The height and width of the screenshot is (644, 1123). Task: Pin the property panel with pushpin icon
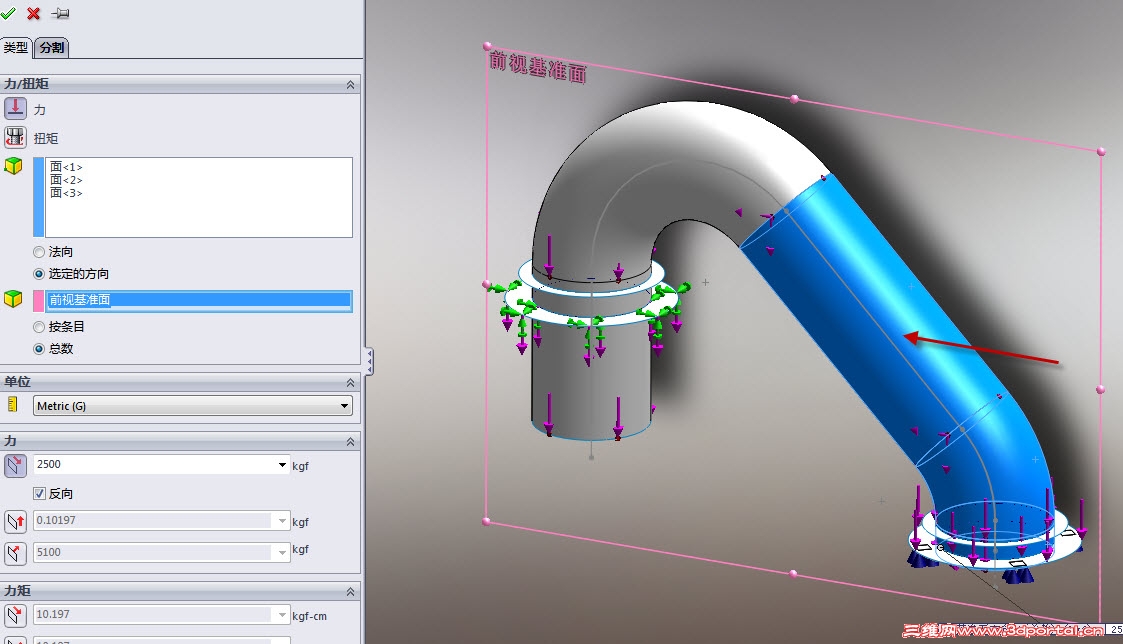(x=60, y=13)
